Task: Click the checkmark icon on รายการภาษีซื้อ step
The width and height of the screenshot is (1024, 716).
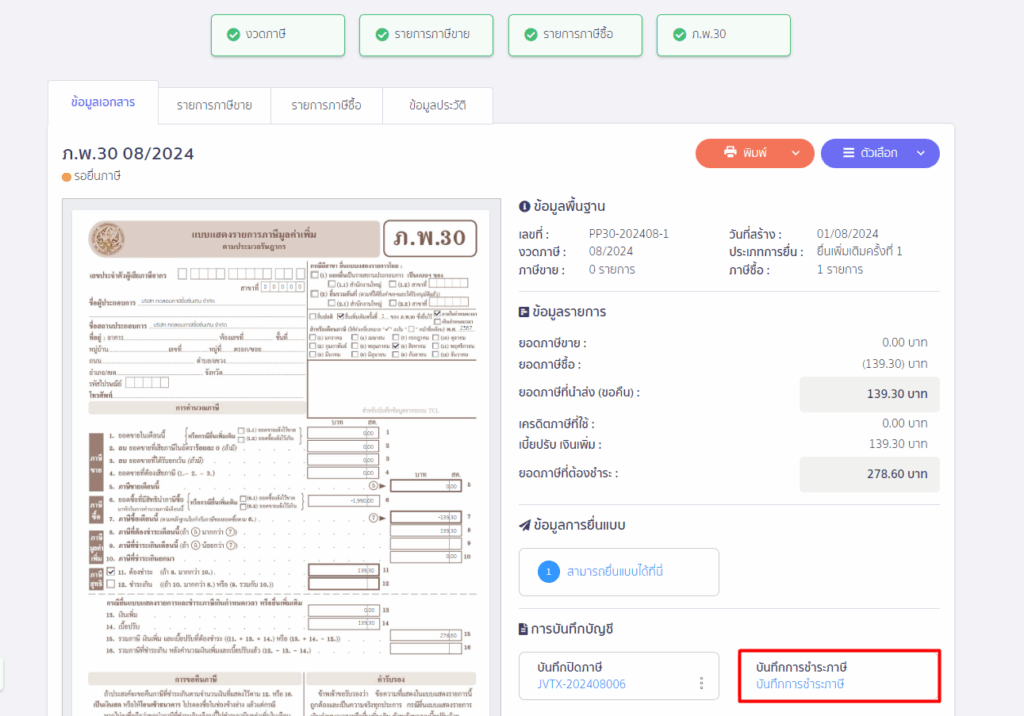Action: coord(530,35)
